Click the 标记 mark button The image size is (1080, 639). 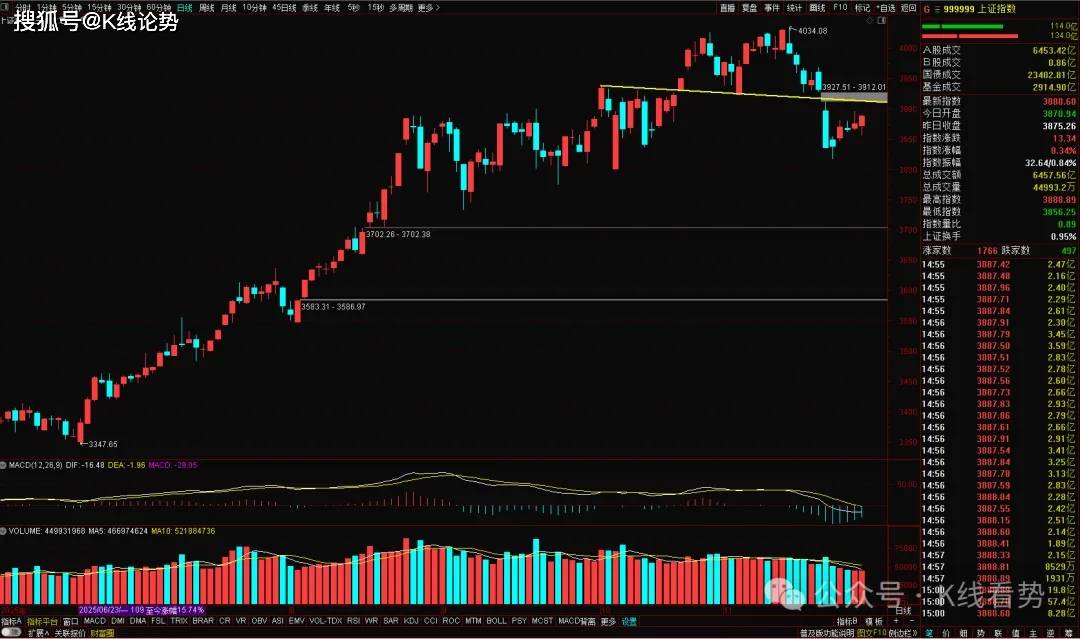point(862,8)
